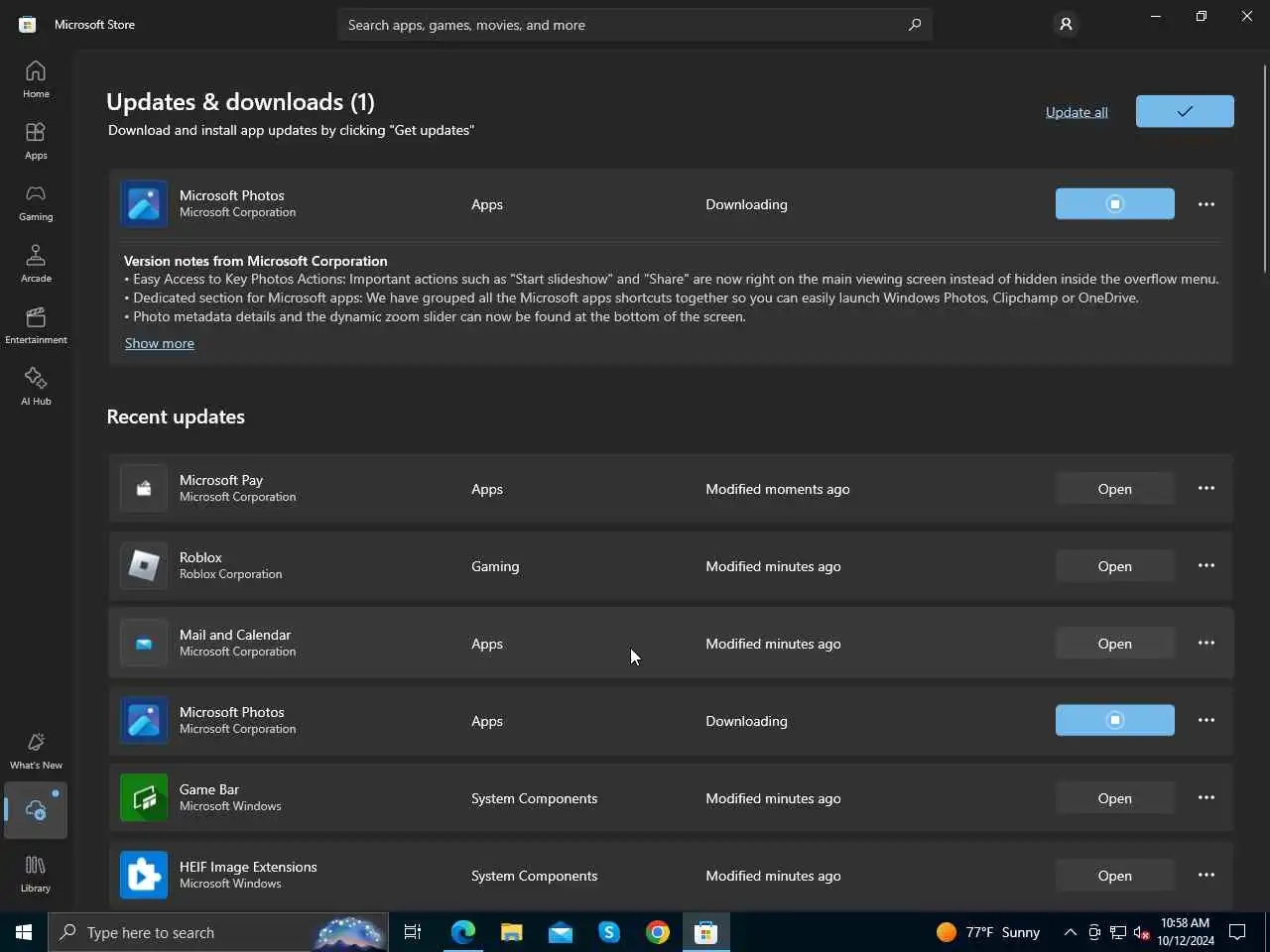Image resolution: width=1270 pixels, height=952 pixels.
Task: Go to Home in the sidebar
Action: 36,79
